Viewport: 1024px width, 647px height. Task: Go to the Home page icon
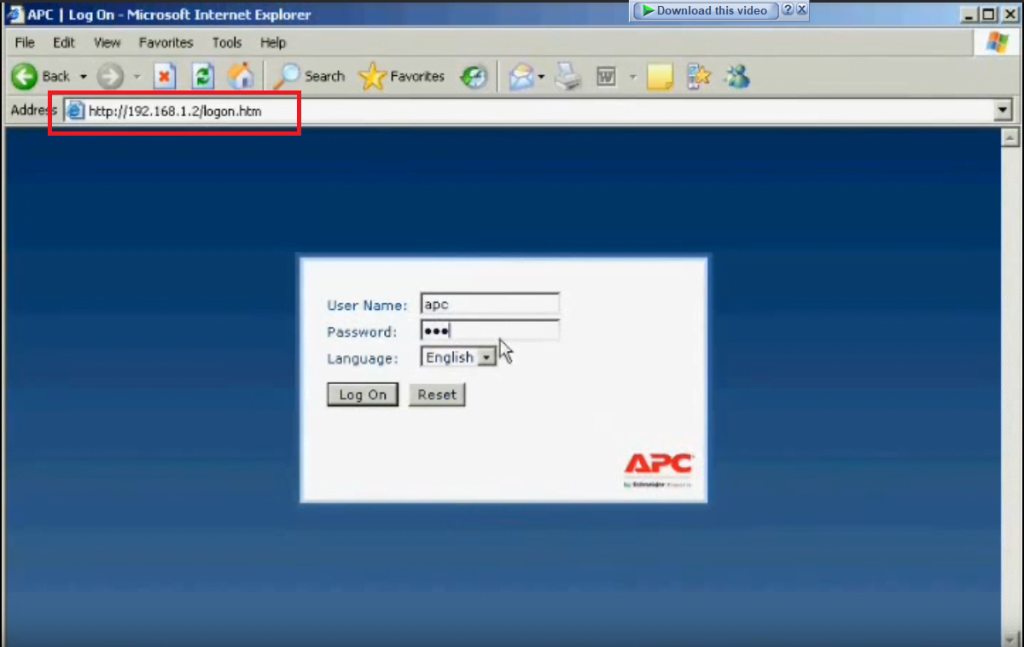240,76
